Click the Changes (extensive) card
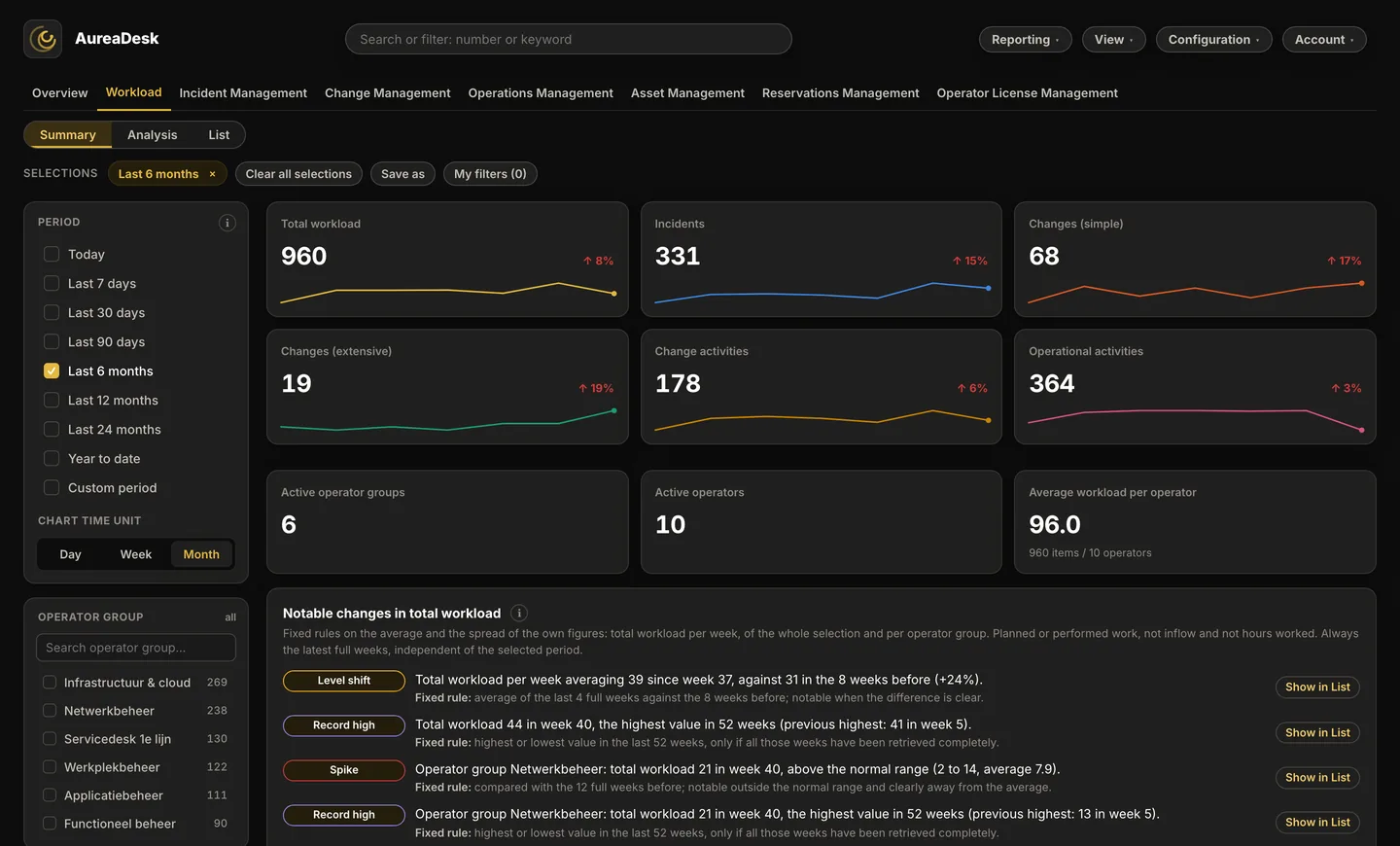This screenshot has width=1400, height=846. 447,387
